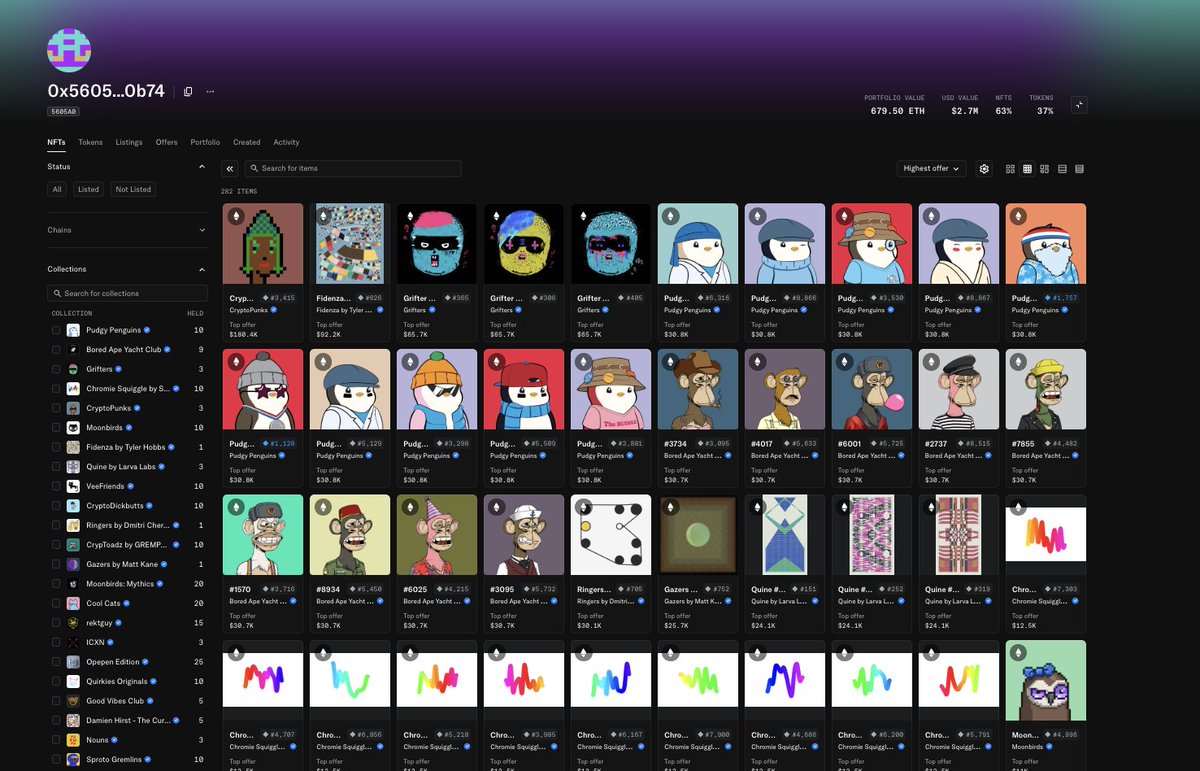Viewport: 1200px width, 771px height.
Task: Check the Pudgy Penguins collection checkbox
Action: (x=56, y=330)
